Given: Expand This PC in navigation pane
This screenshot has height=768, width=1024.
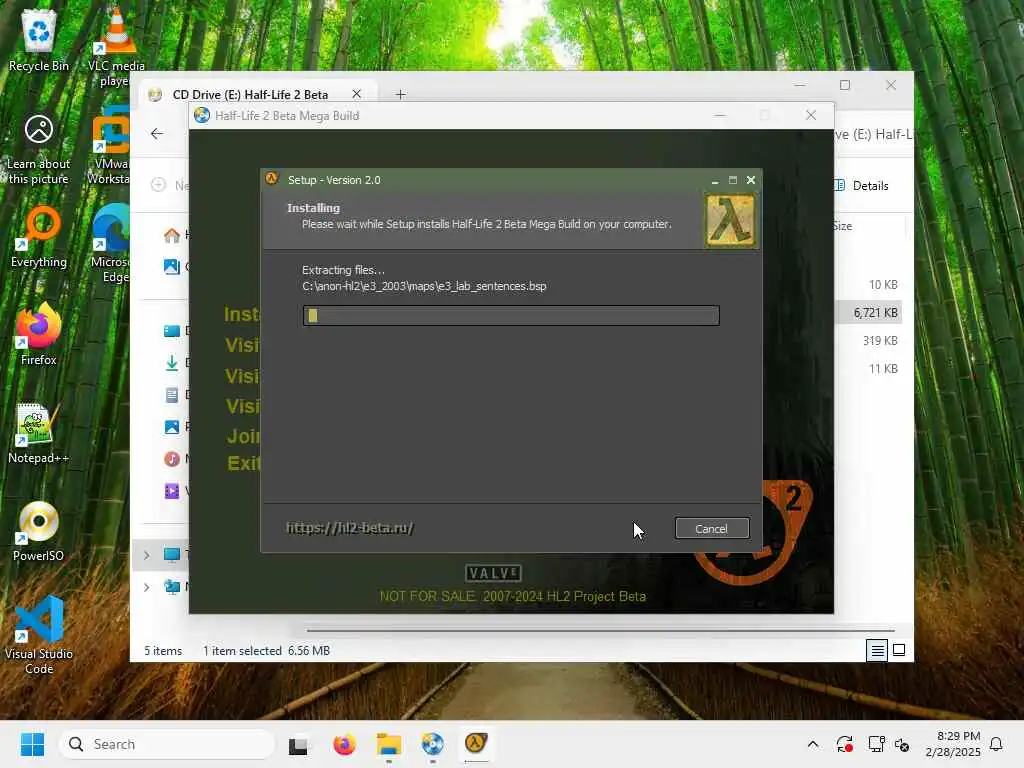Looking at the screenshot, I should [x=147, y=555].
